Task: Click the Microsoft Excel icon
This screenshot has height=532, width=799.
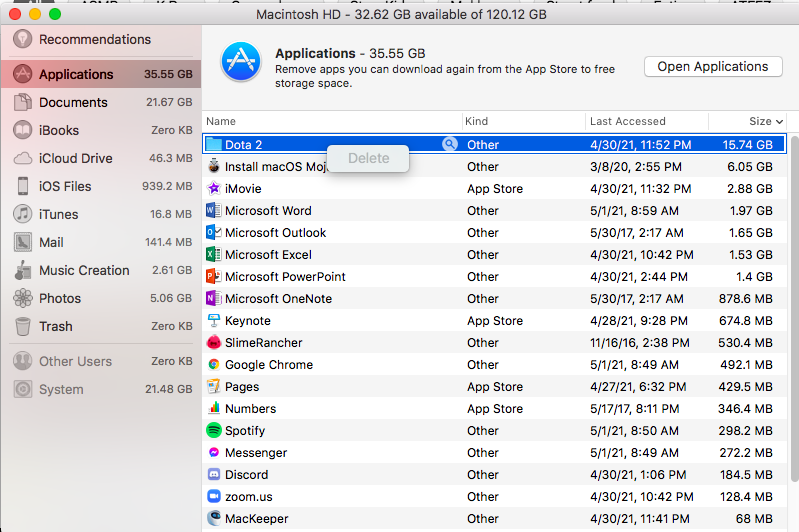Action: coord(214,254)
